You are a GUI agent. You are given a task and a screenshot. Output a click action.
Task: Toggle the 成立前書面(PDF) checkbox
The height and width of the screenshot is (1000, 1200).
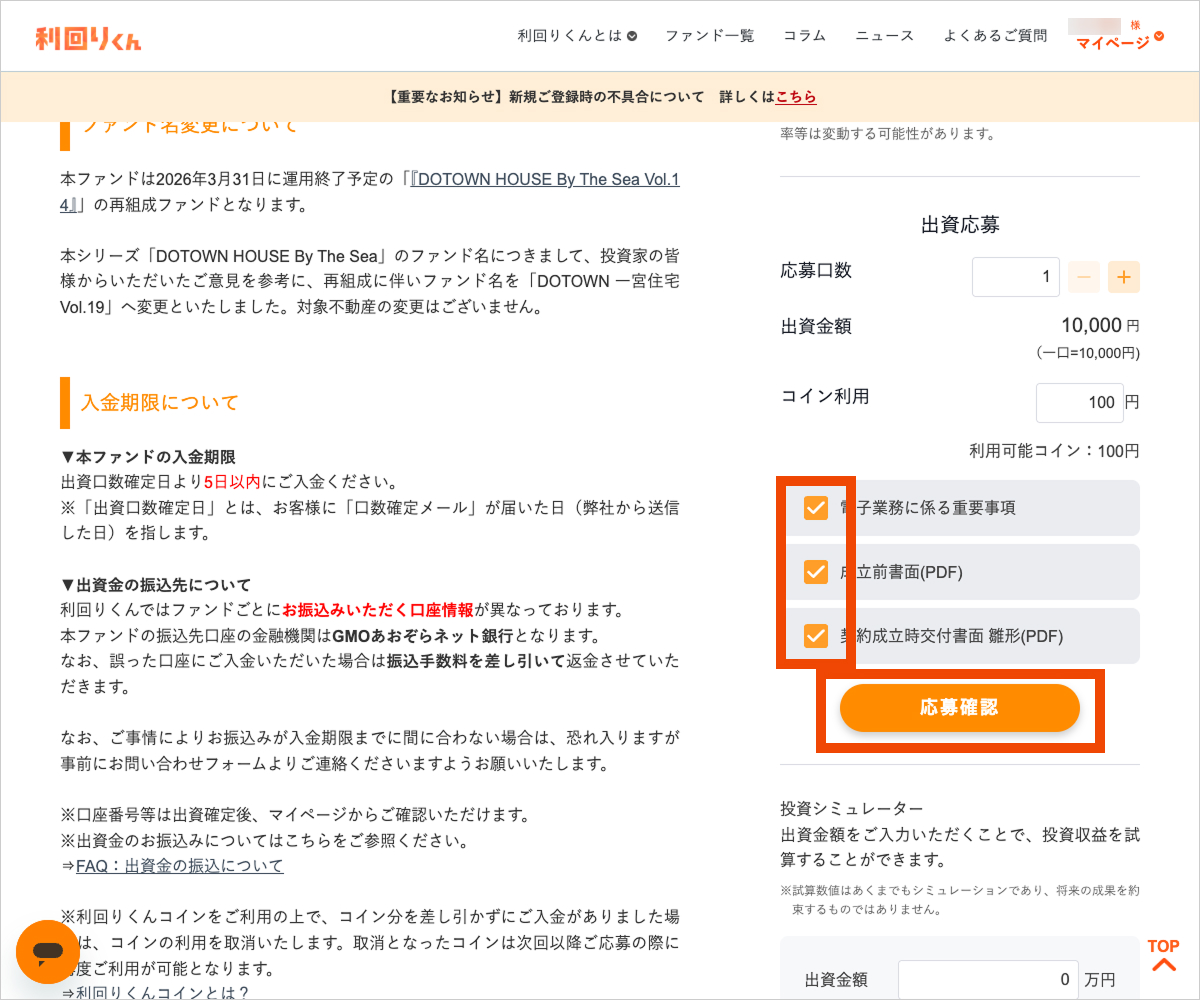[x=816, y=572]
